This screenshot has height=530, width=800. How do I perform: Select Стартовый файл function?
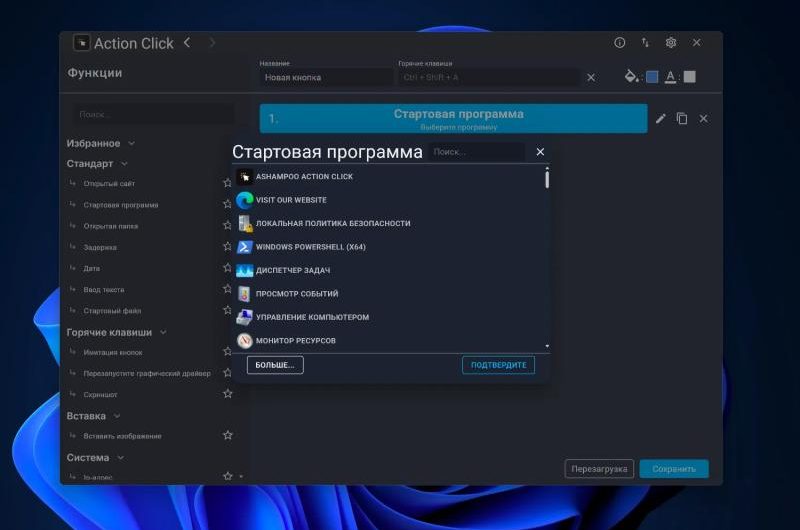112,311
